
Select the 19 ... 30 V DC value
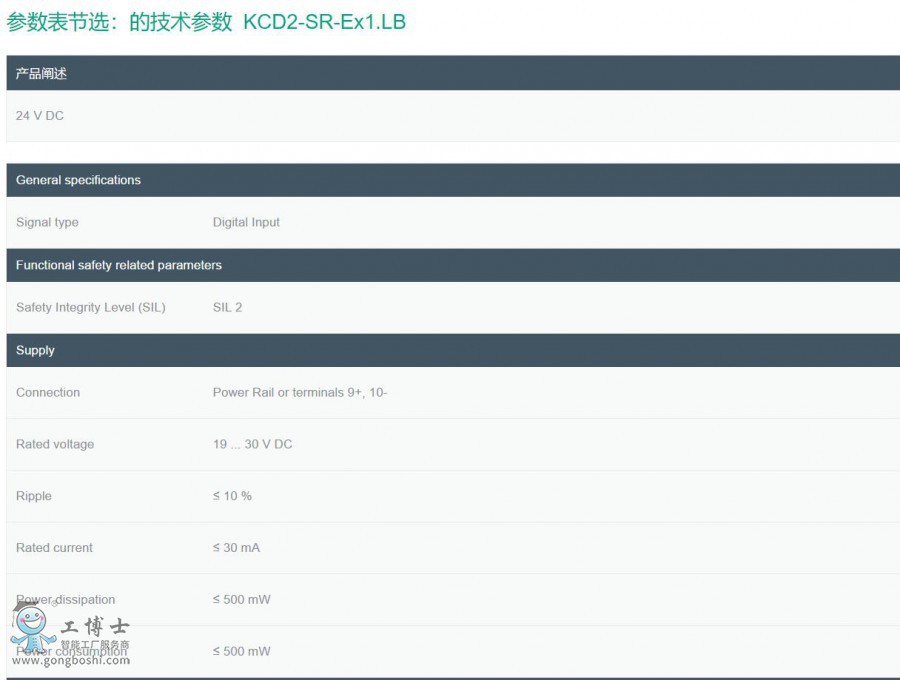253,444
